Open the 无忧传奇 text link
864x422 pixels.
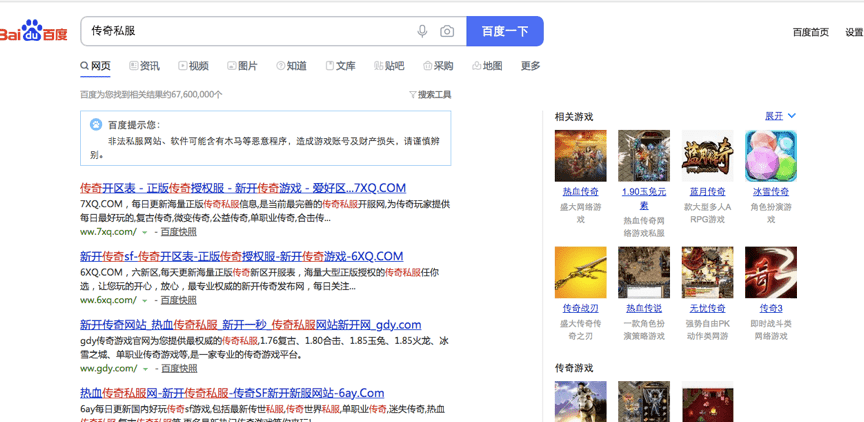(x=708, y=308)
